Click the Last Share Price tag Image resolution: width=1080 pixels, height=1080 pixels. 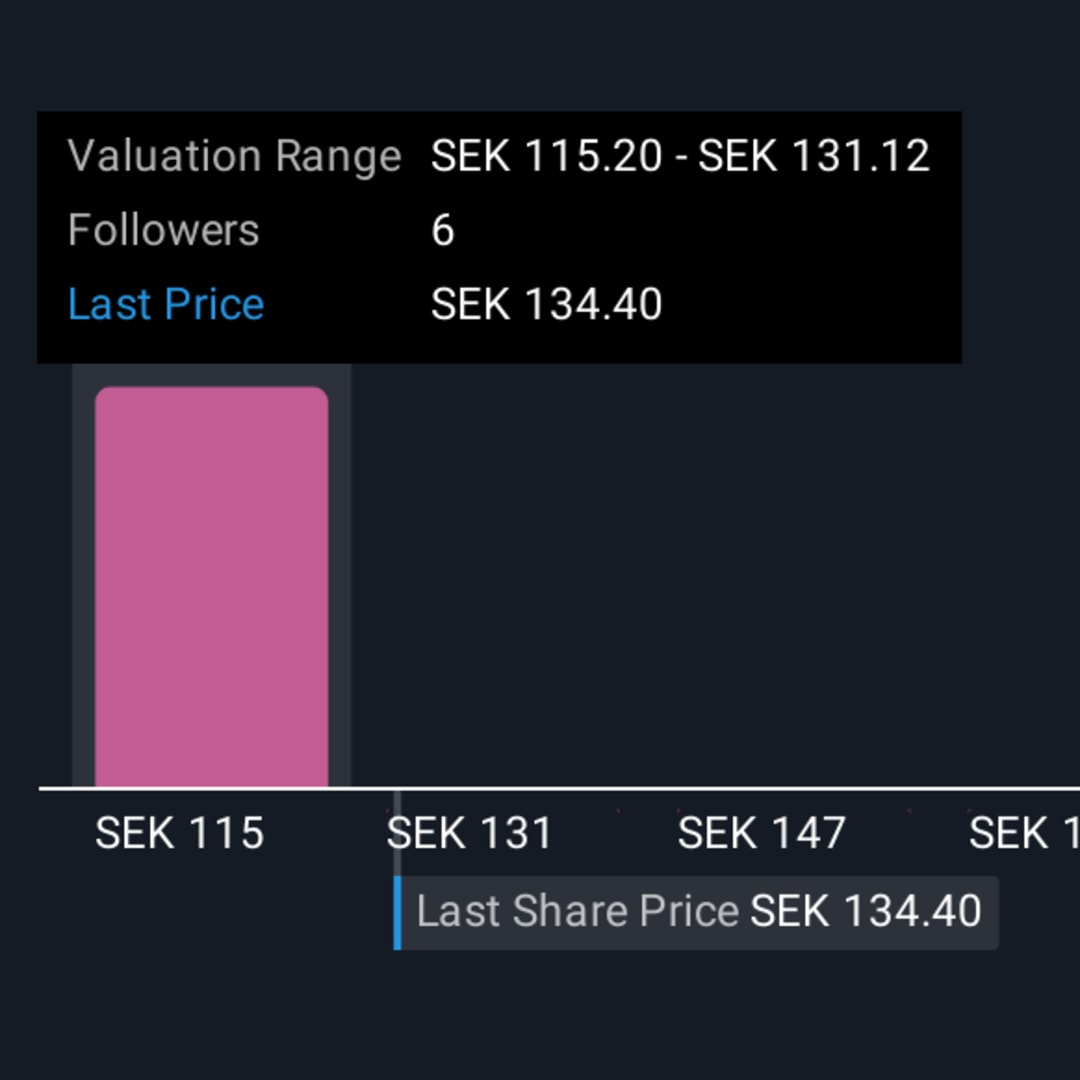click(x=696, y=913)
